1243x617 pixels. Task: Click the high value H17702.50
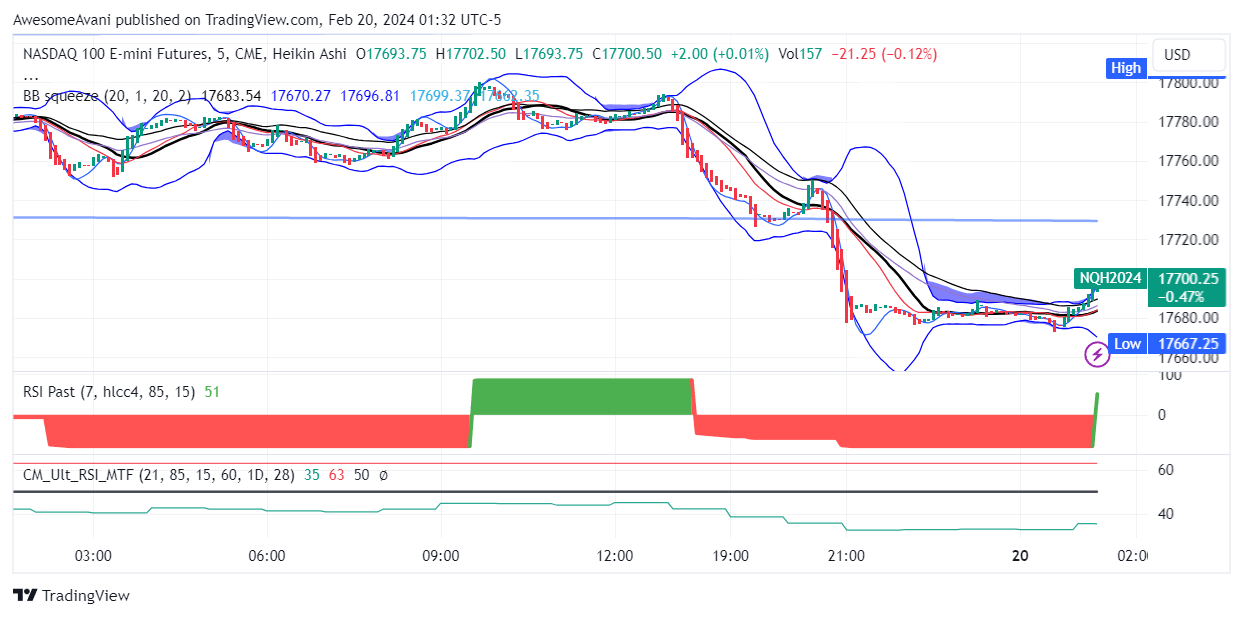[x=471, y=54]
